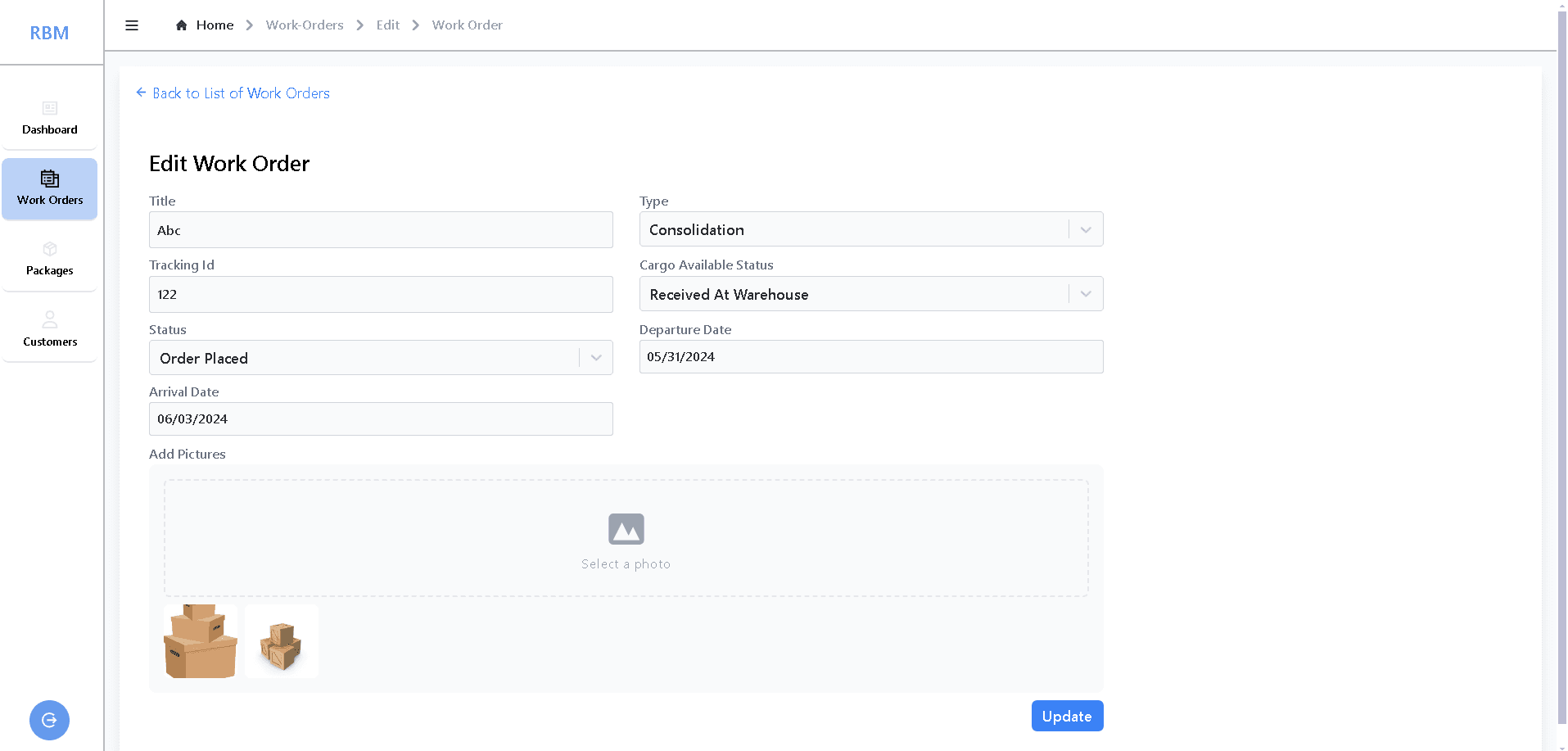This screenshot has width=1568, height=751.
Task: Expand the Status dropdown chevron
Action: click(x=596, y=358)
